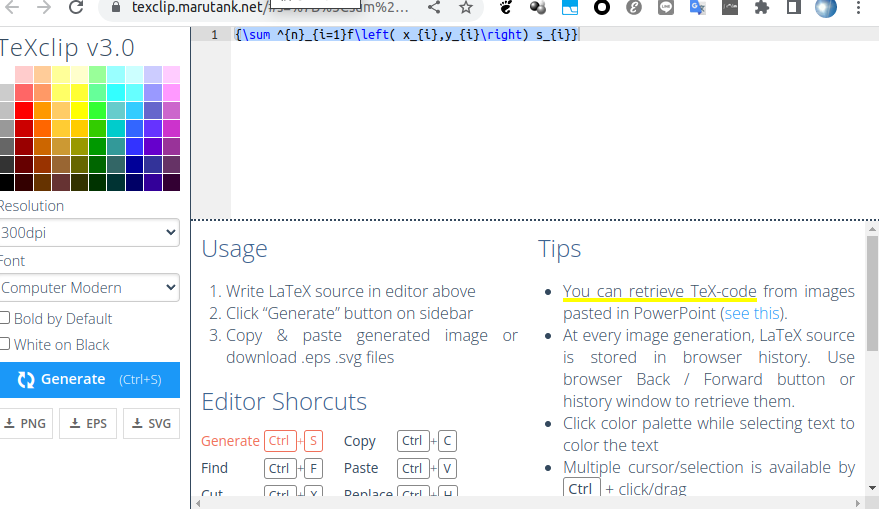Open the black ring extension icon
The image size is (879, 509).
tap(602, 7)
